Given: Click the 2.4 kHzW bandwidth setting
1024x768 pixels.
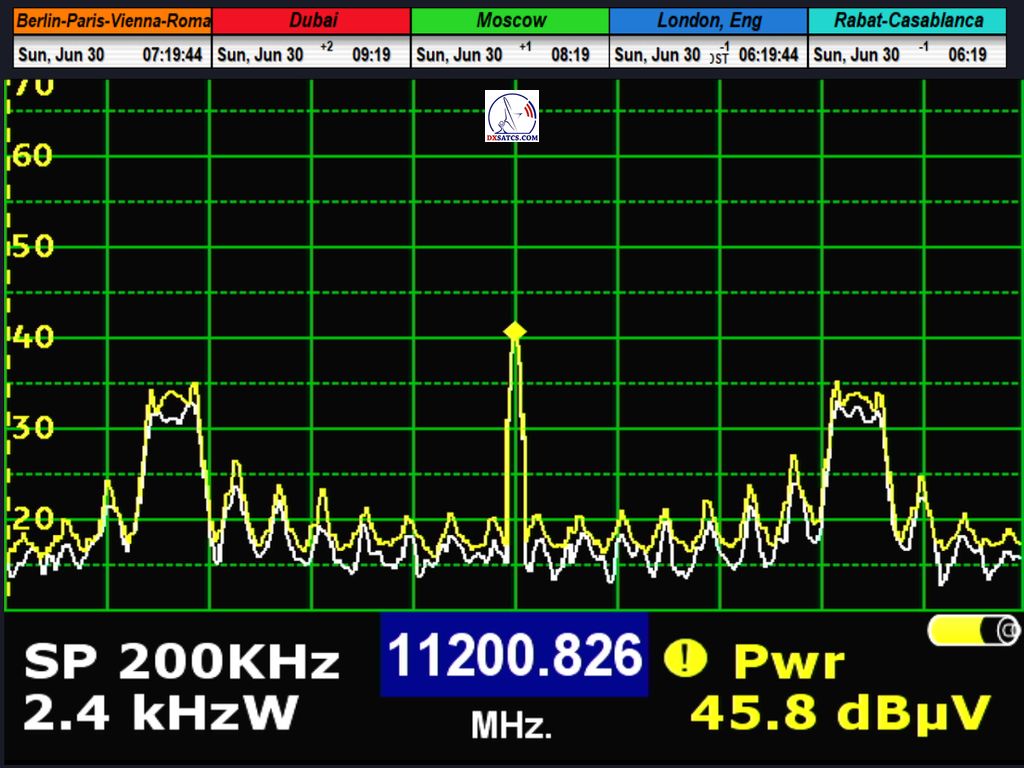Looking at the screenshot, I should (160, 713).
